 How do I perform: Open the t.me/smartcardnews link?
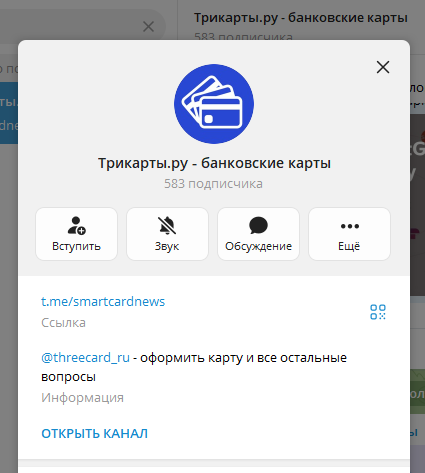coord(103,301)
